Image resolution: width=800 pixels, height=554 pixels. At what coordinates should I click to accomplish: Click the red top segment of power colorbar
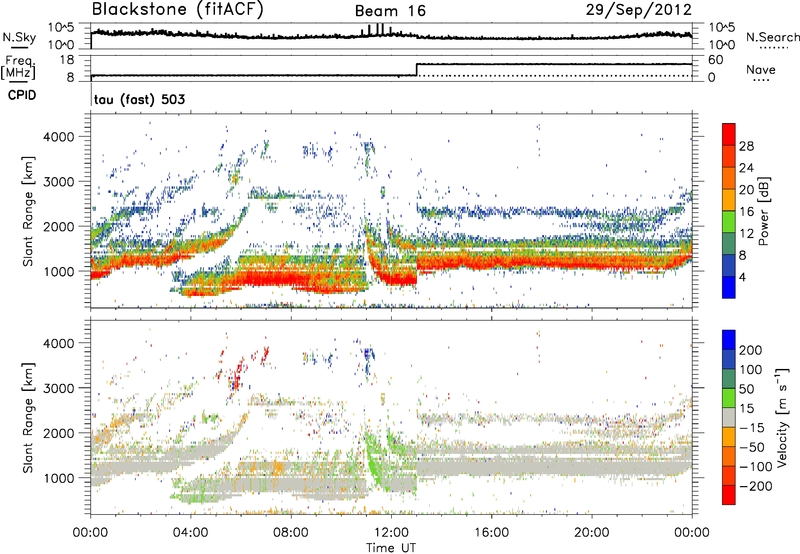coord(729,135)
